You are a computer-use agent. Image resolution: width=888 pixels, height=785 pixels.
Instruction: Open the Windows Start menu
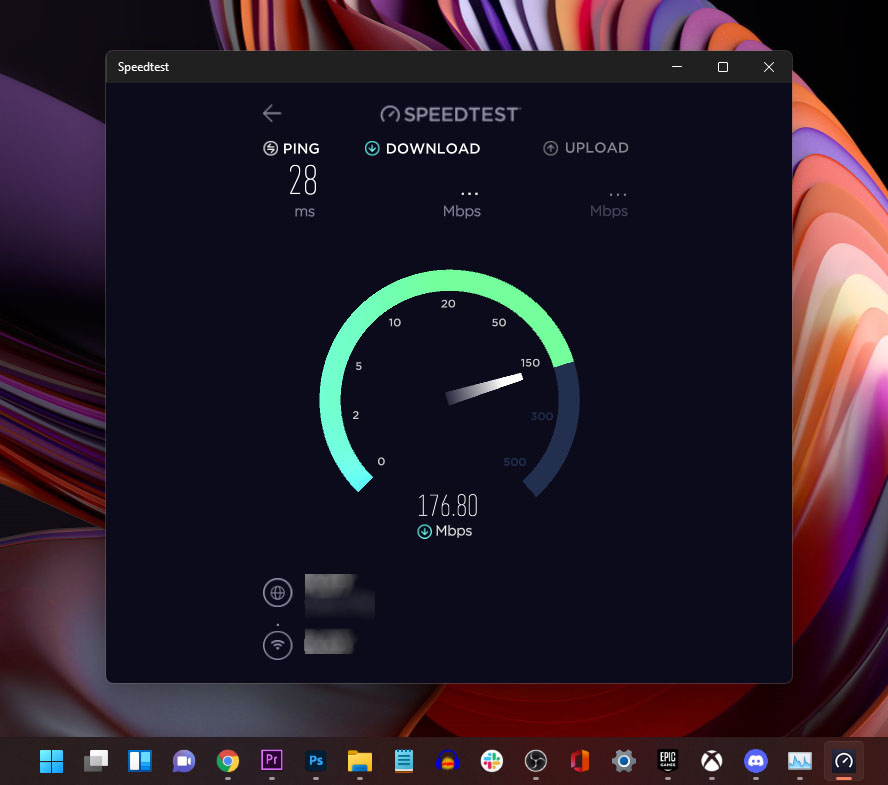(52, 761)
